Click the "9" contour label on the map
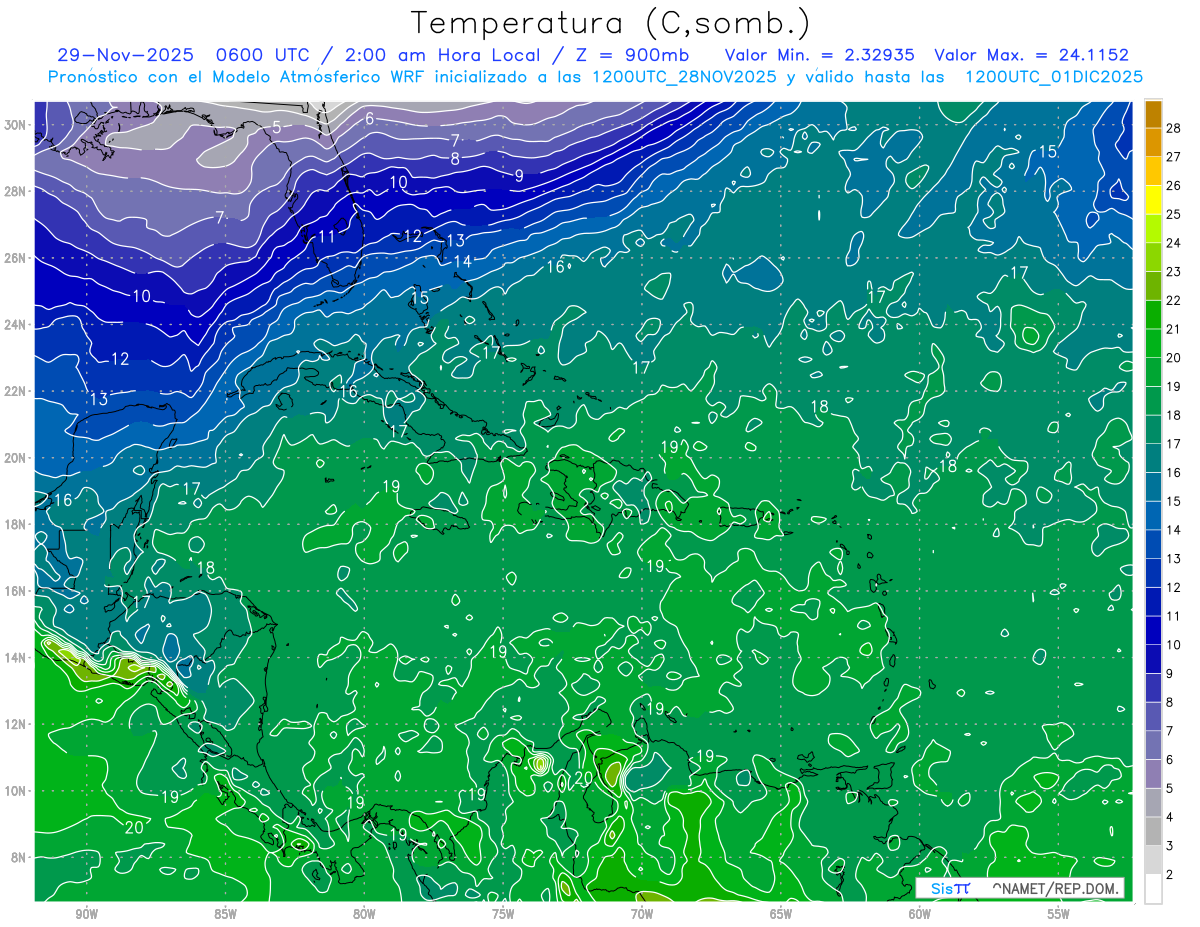Image resolution: width=1200 pixels, height=927 pixels. pyautogui.click(x=519, y=176)
